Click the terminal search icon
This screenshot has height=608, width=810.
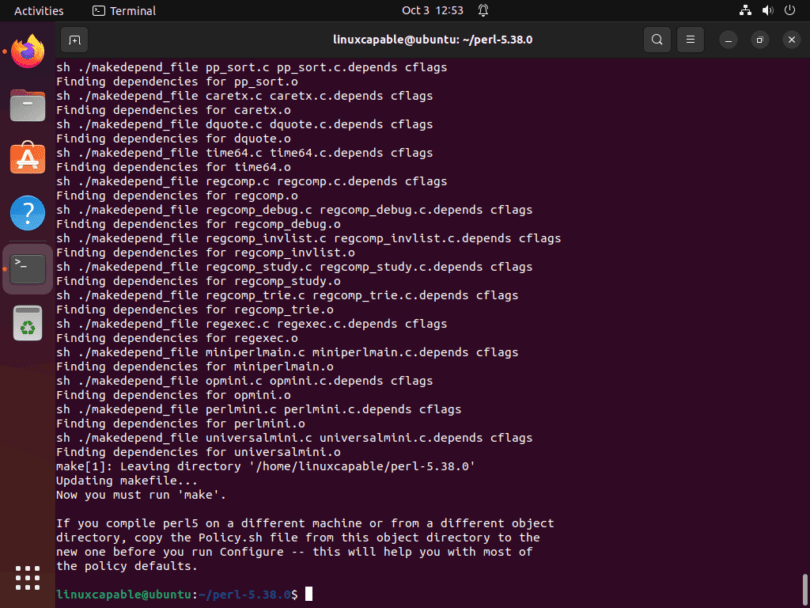[x=657, y=40]
